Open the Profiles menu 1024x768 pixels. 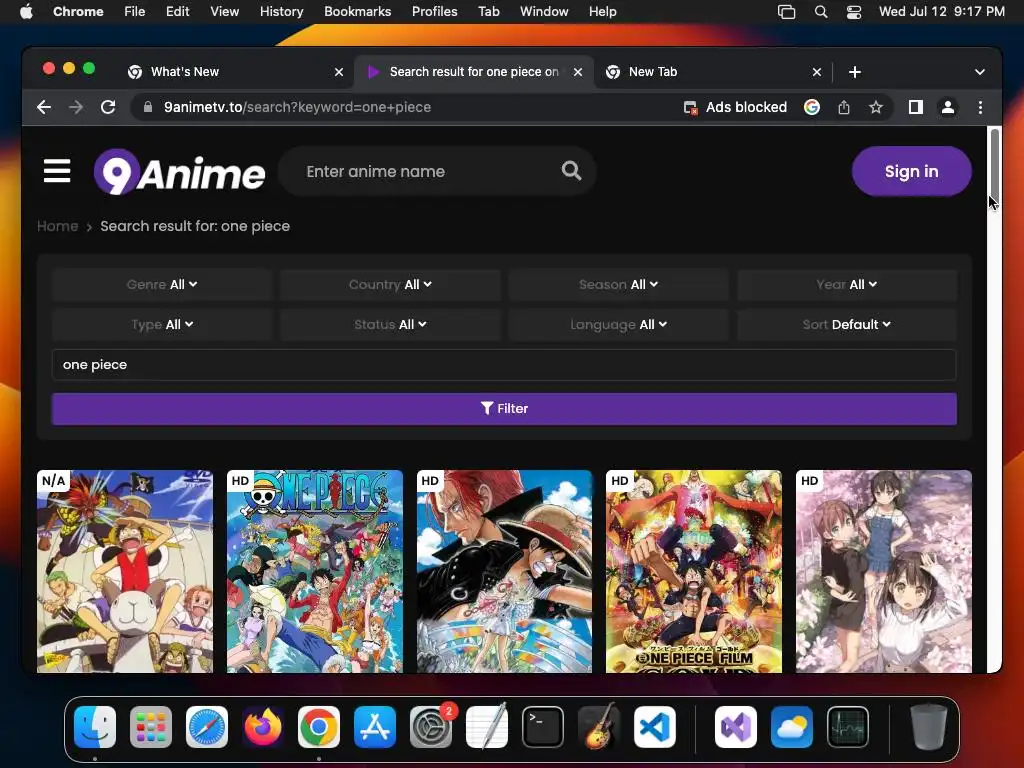434,12
